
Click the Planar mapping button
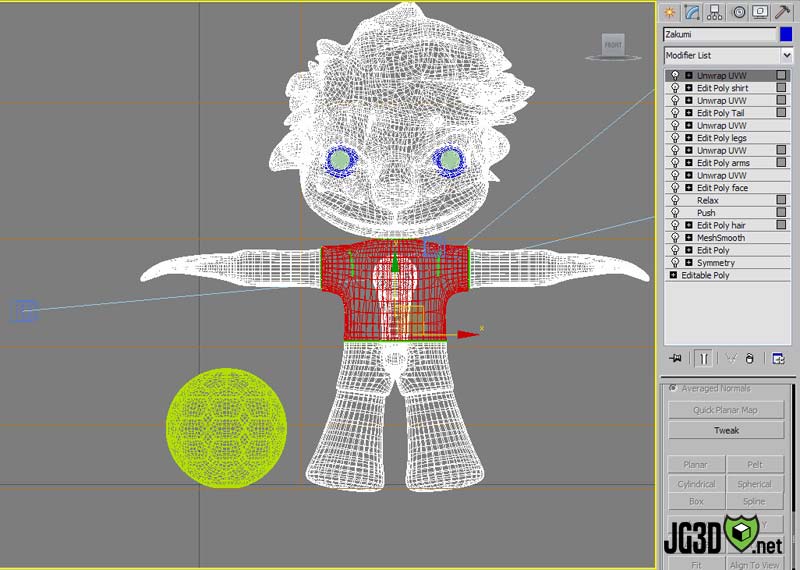(x=696, y=464)
